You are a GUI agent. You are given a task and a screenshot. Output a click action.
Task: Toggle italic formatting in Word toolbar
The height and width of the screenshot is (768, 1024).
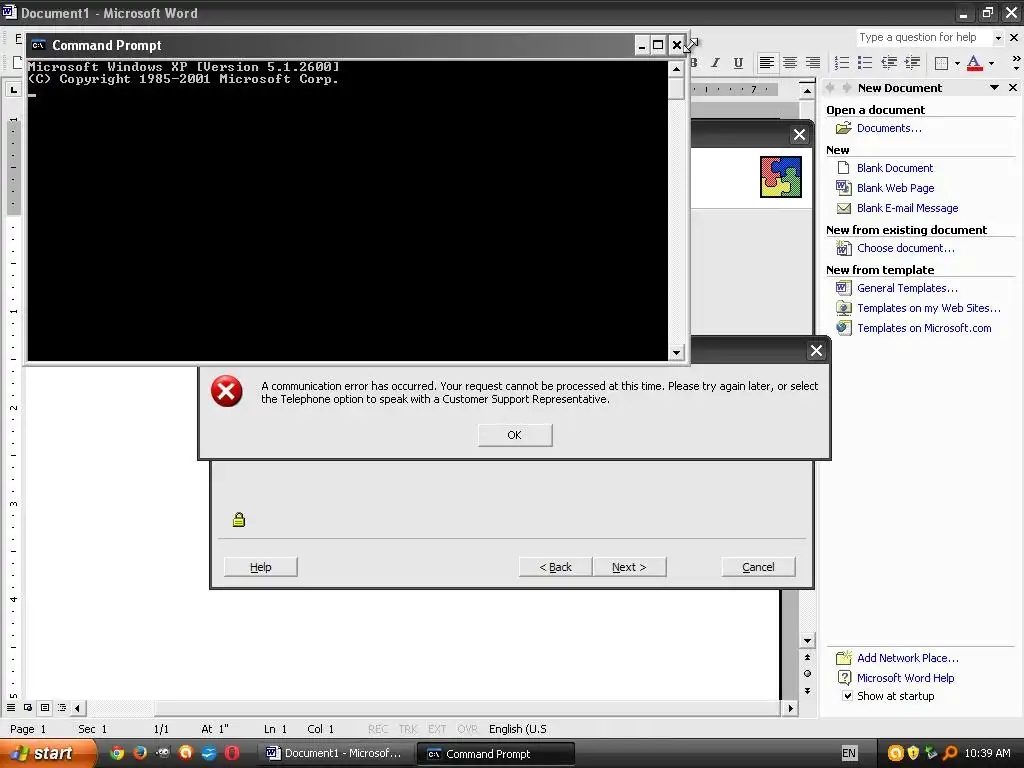715,63
